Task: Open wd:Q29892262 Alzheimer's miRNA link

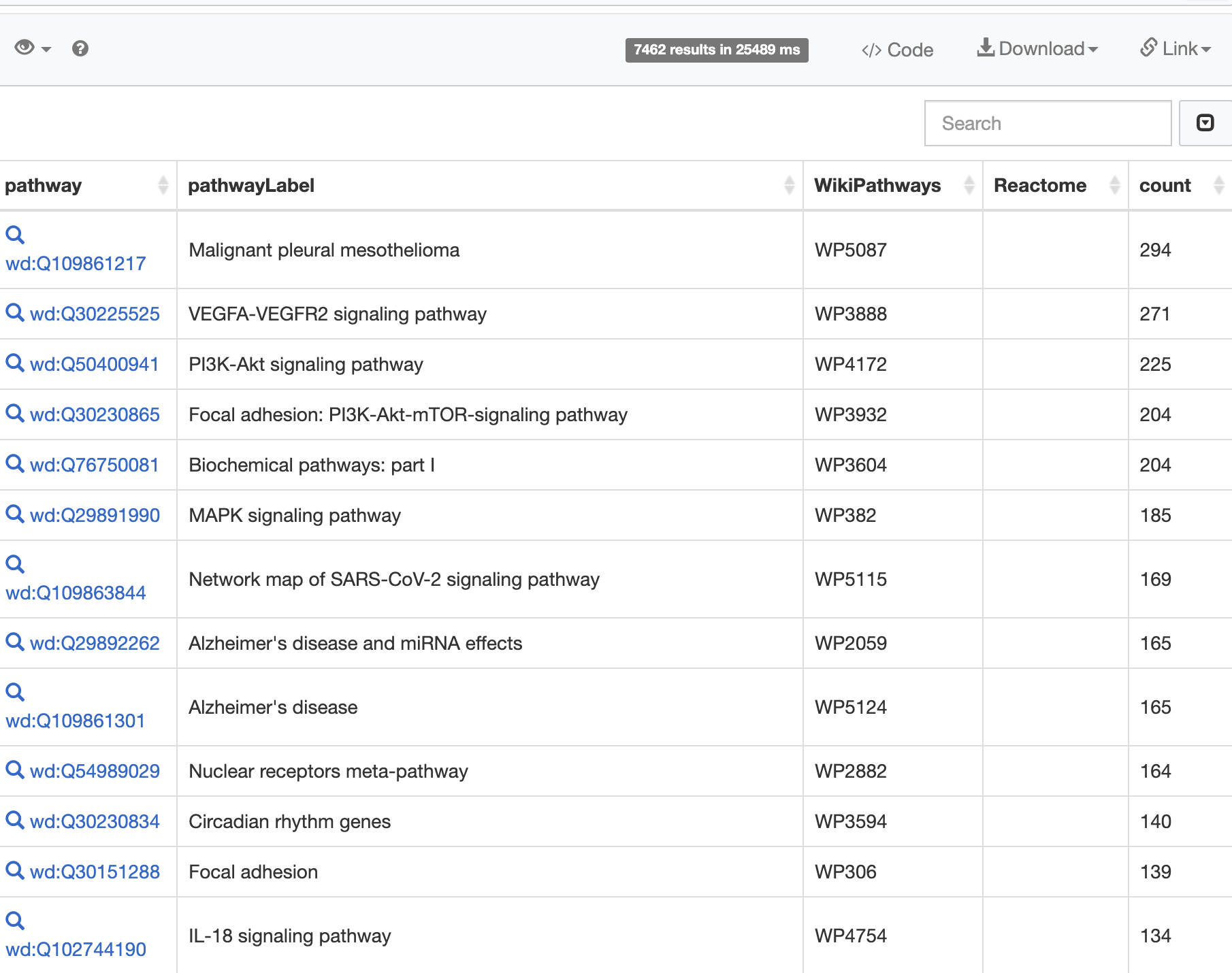Action: (x=95, y=643)
